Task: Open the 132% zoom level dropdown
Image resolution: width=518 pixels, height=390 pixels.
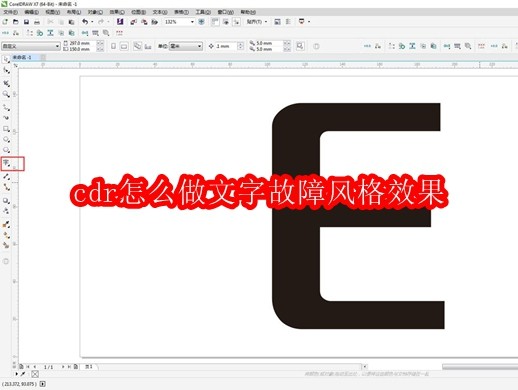Action: pyautogui.click(x=192, y=22)
